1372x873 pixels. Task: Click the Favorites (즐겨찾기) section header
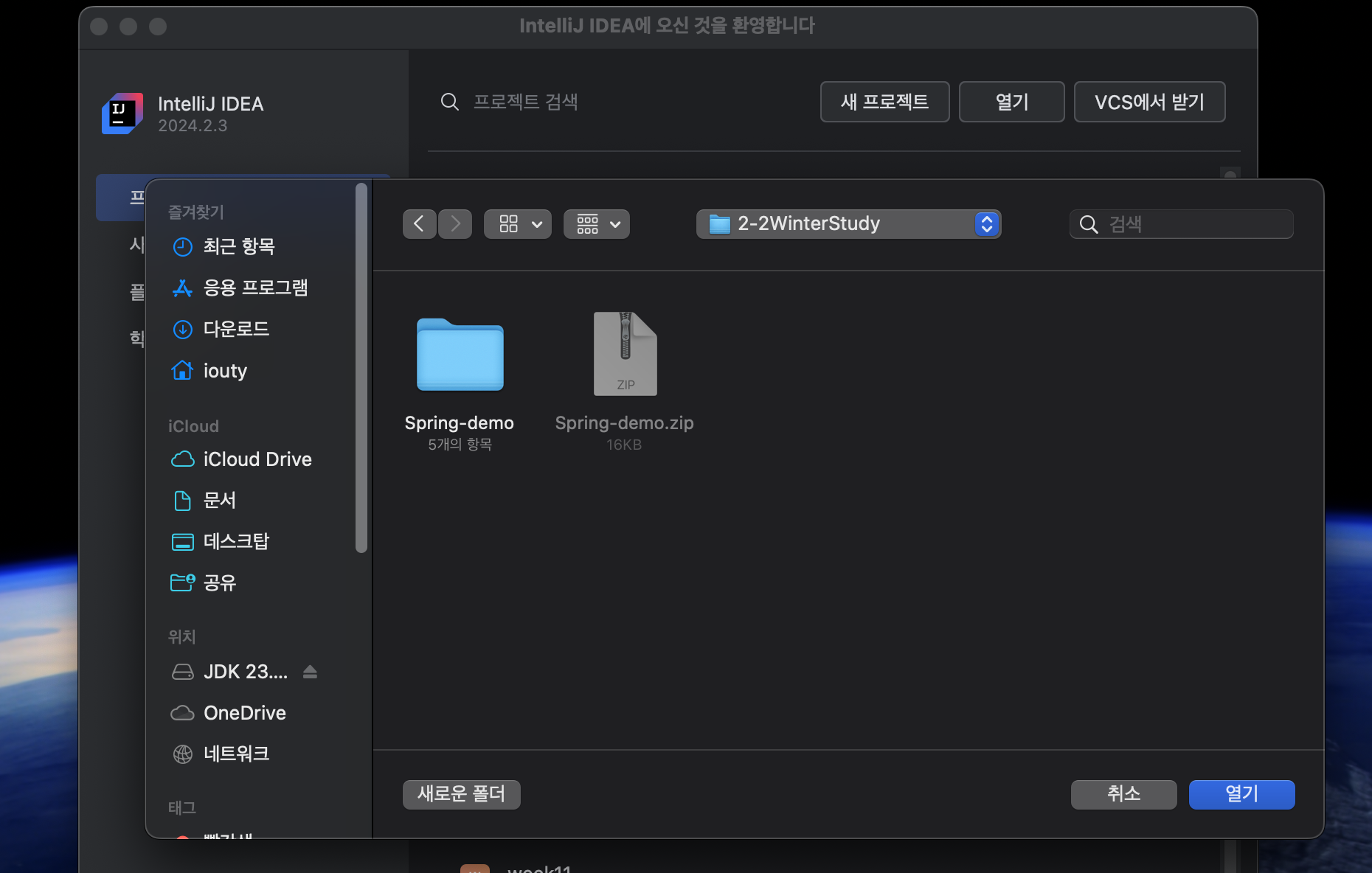(x=195, y=212)
